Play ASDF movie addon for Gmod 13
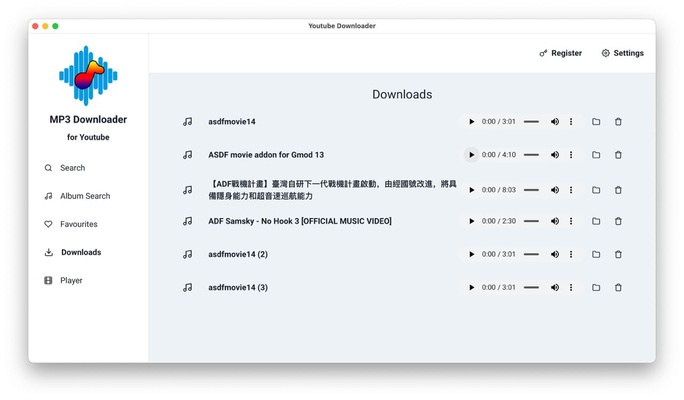The width and height of the screenshot is (684, 400). 471,155
